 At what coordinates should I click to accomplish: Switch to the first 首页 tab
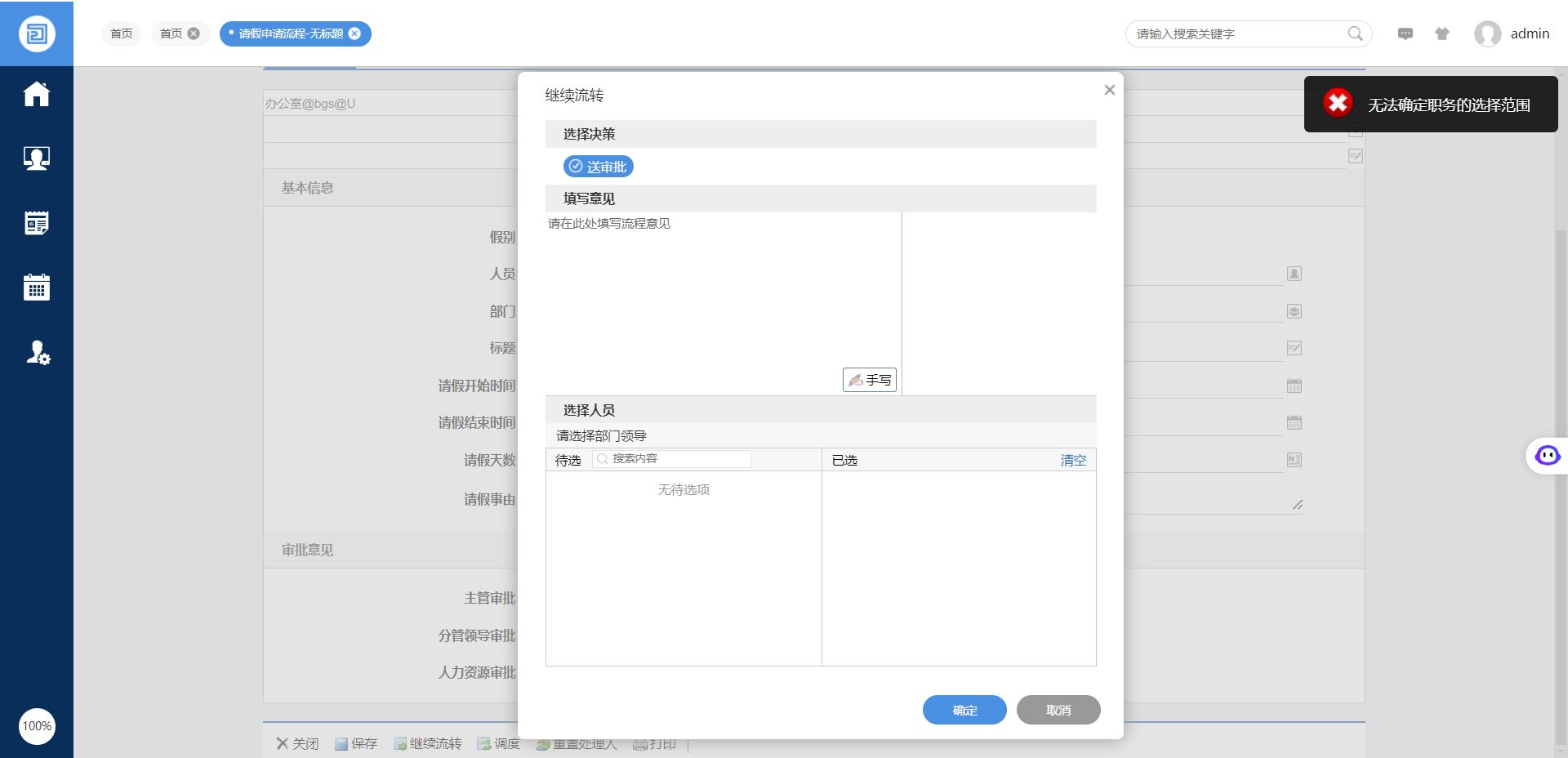[x=122, y=33]
